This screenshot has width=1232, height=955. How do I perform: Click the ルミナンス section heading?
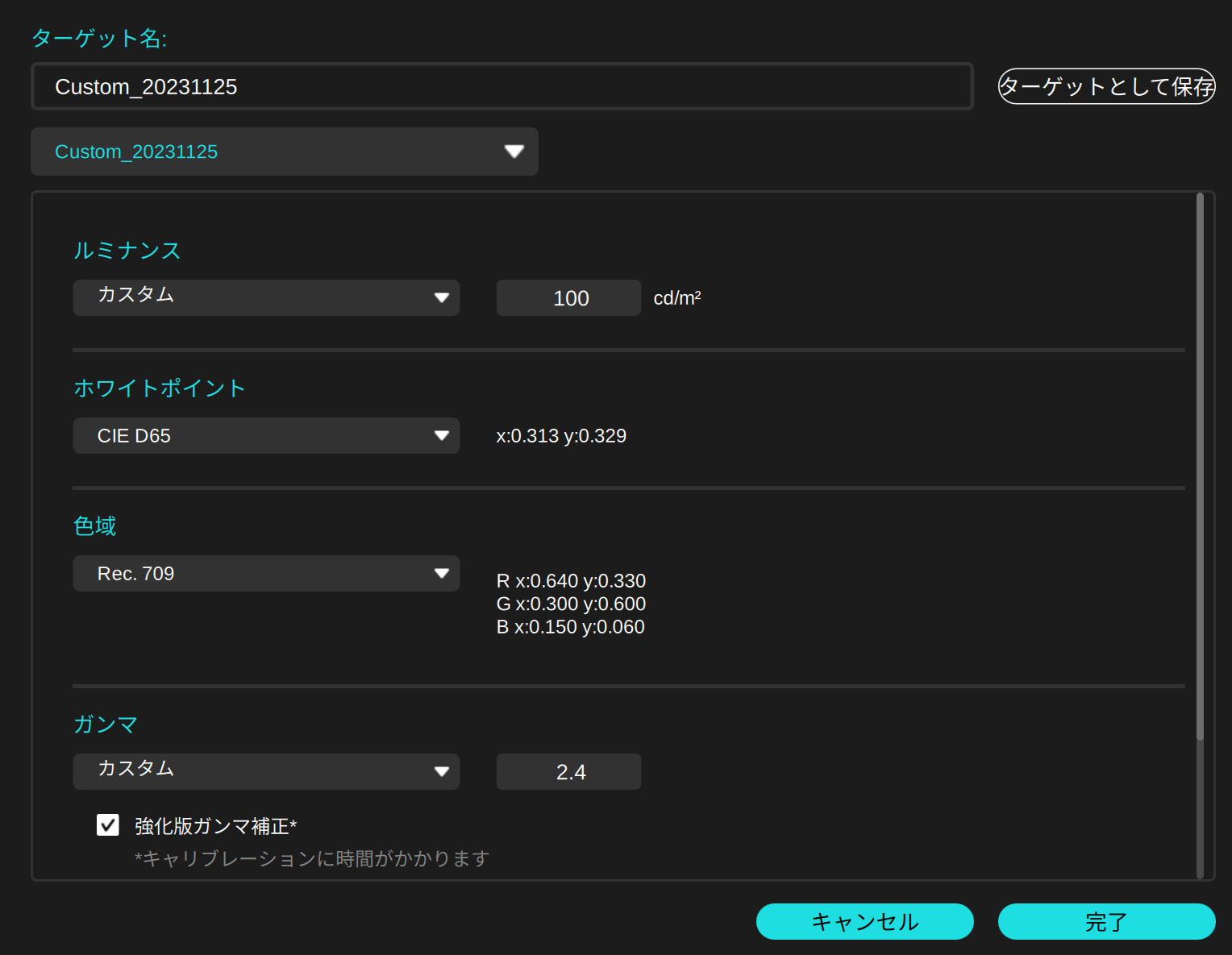tap(127, 251)
